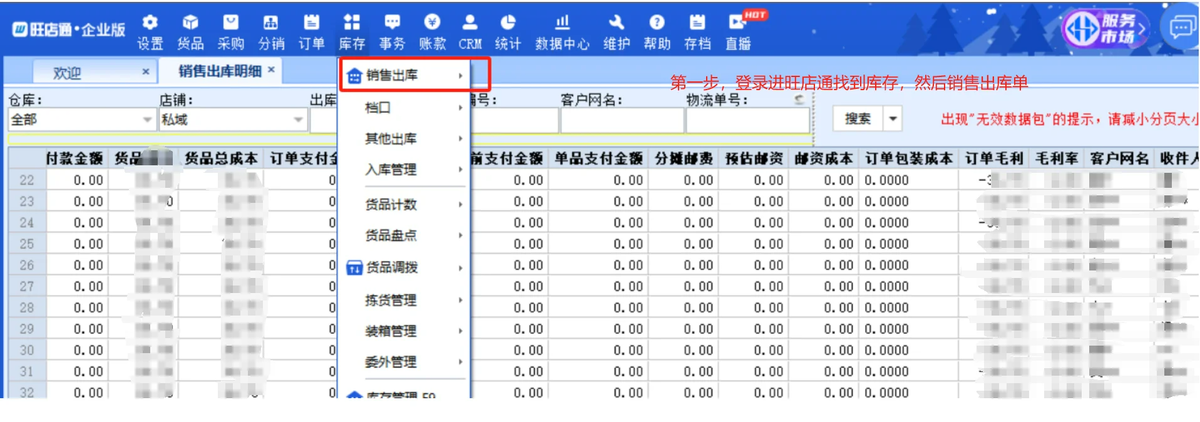Select the 销售出库明细 tab
Viewport: 1200px width, 422px height.
pos(219,70)
